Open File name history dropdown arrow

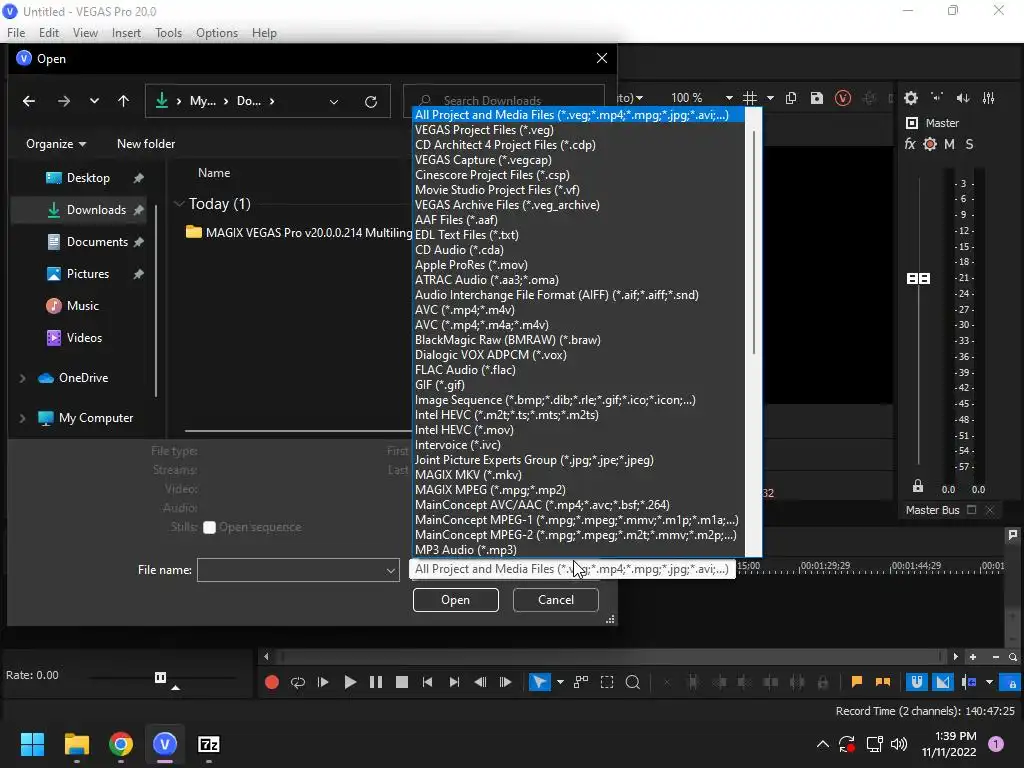coord(391,570)
